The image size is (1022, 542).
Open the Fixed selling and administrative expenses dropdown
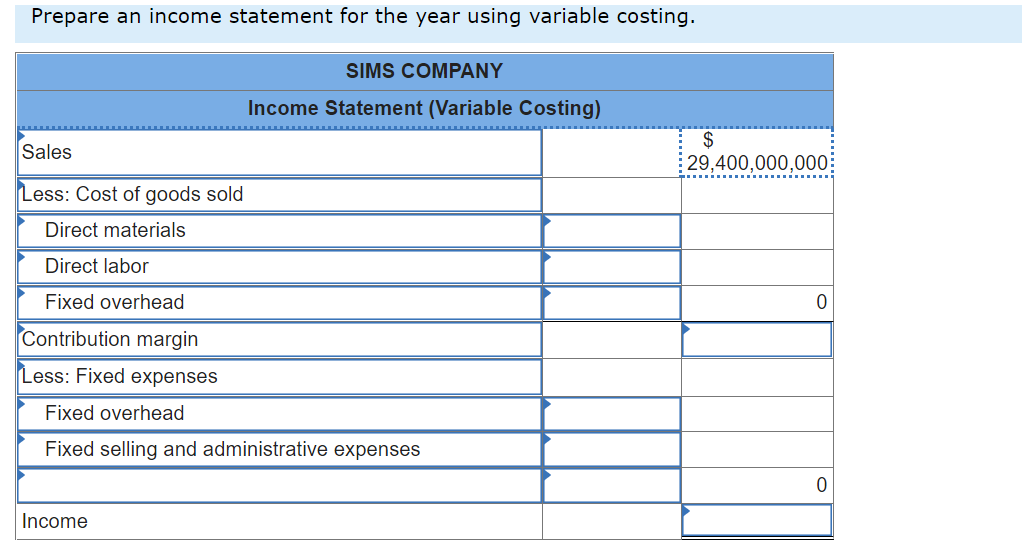coord(279,449)
